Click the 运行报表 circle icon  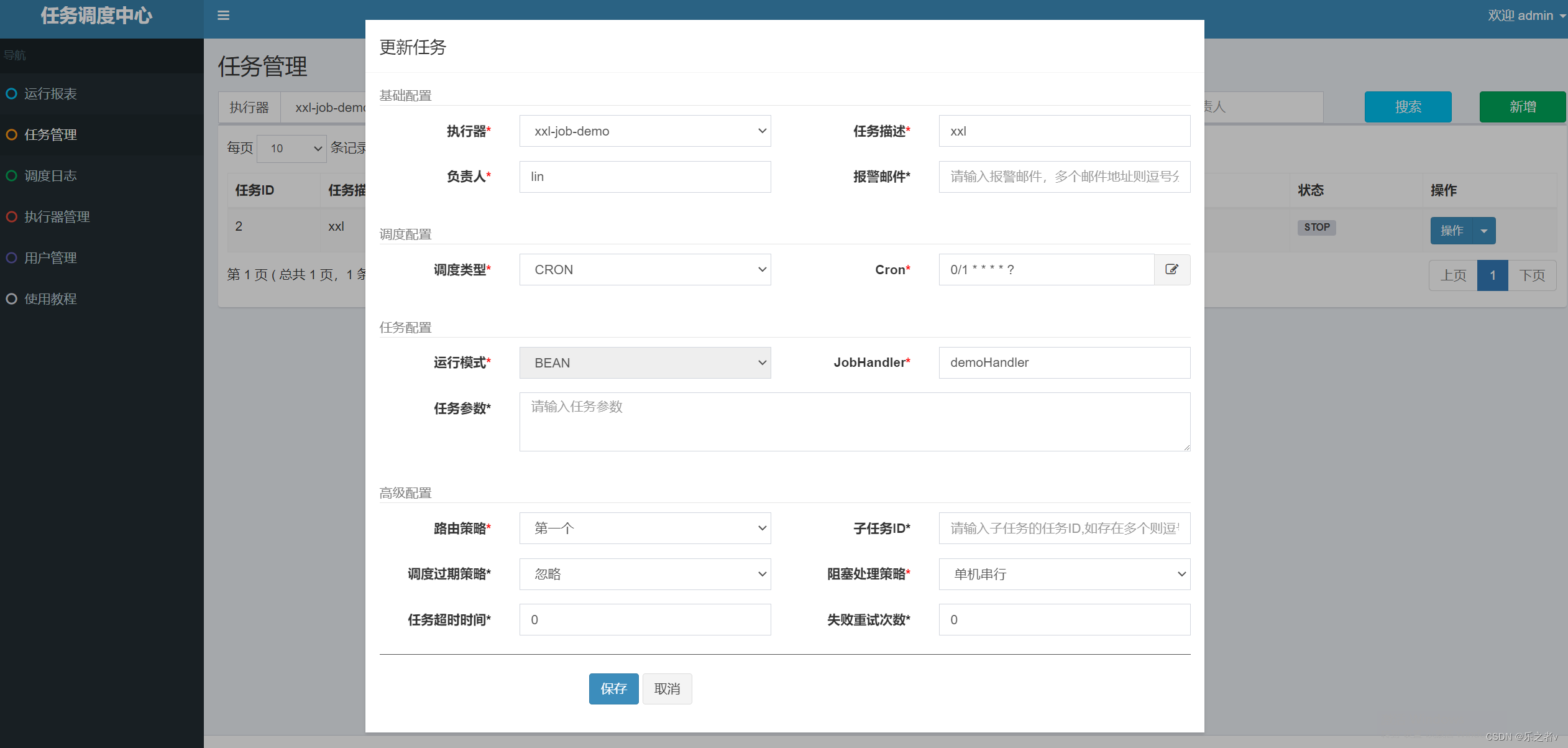[x=11, y=93]
